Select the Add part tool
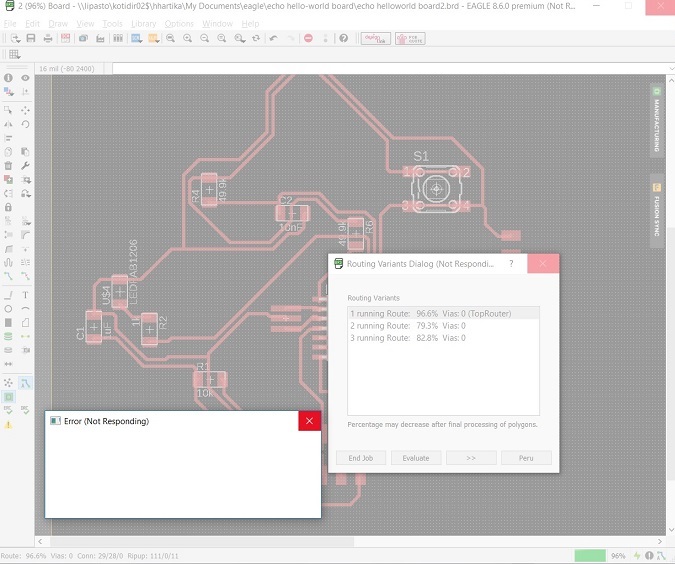This screenshot has height=564, width=675. (x=8, y=180)
